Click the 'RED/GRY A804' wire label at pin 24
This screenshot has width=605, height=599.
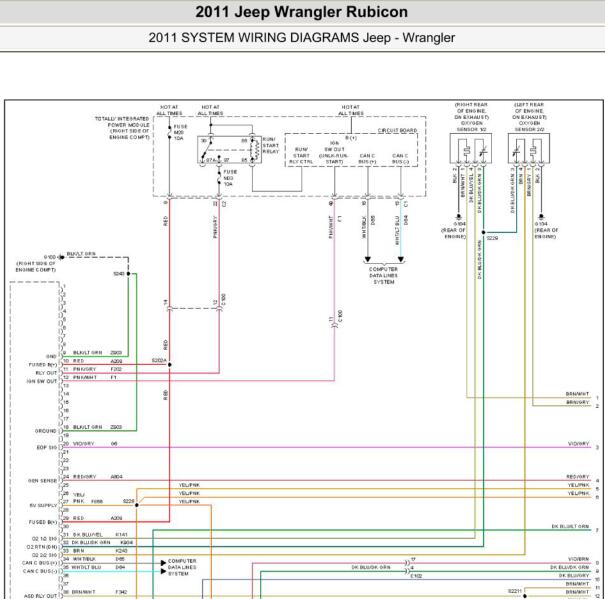pos(97,477)
